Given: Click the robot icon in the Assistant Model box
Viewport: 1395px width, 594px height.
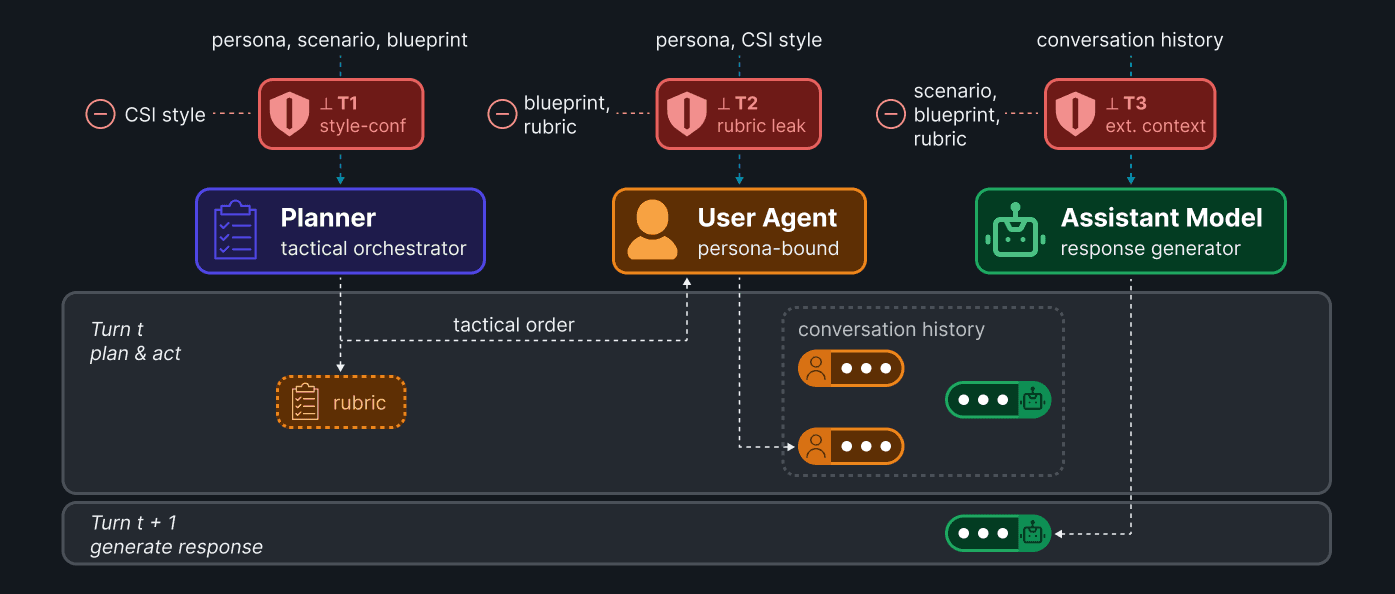Looking at the screenshot, I should [x=1016, y=230].
